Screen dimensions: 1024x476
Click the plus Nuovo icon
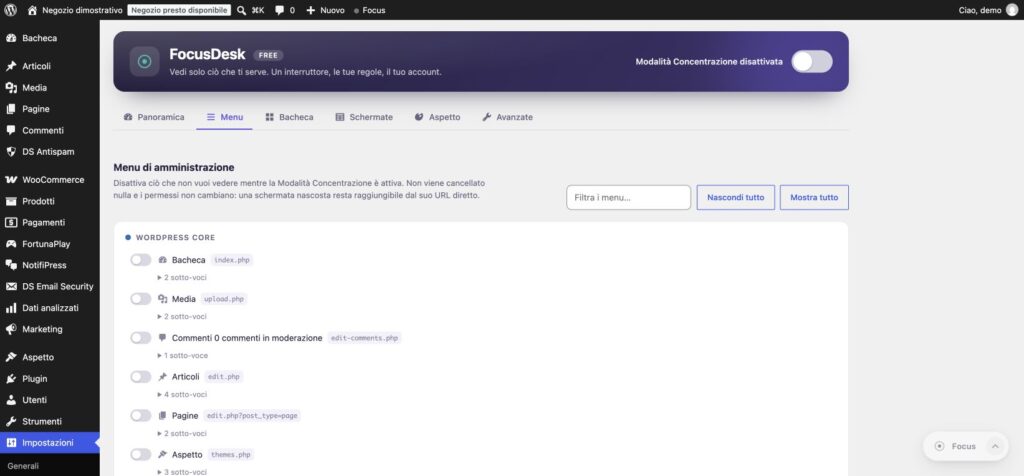coord(310,10)
